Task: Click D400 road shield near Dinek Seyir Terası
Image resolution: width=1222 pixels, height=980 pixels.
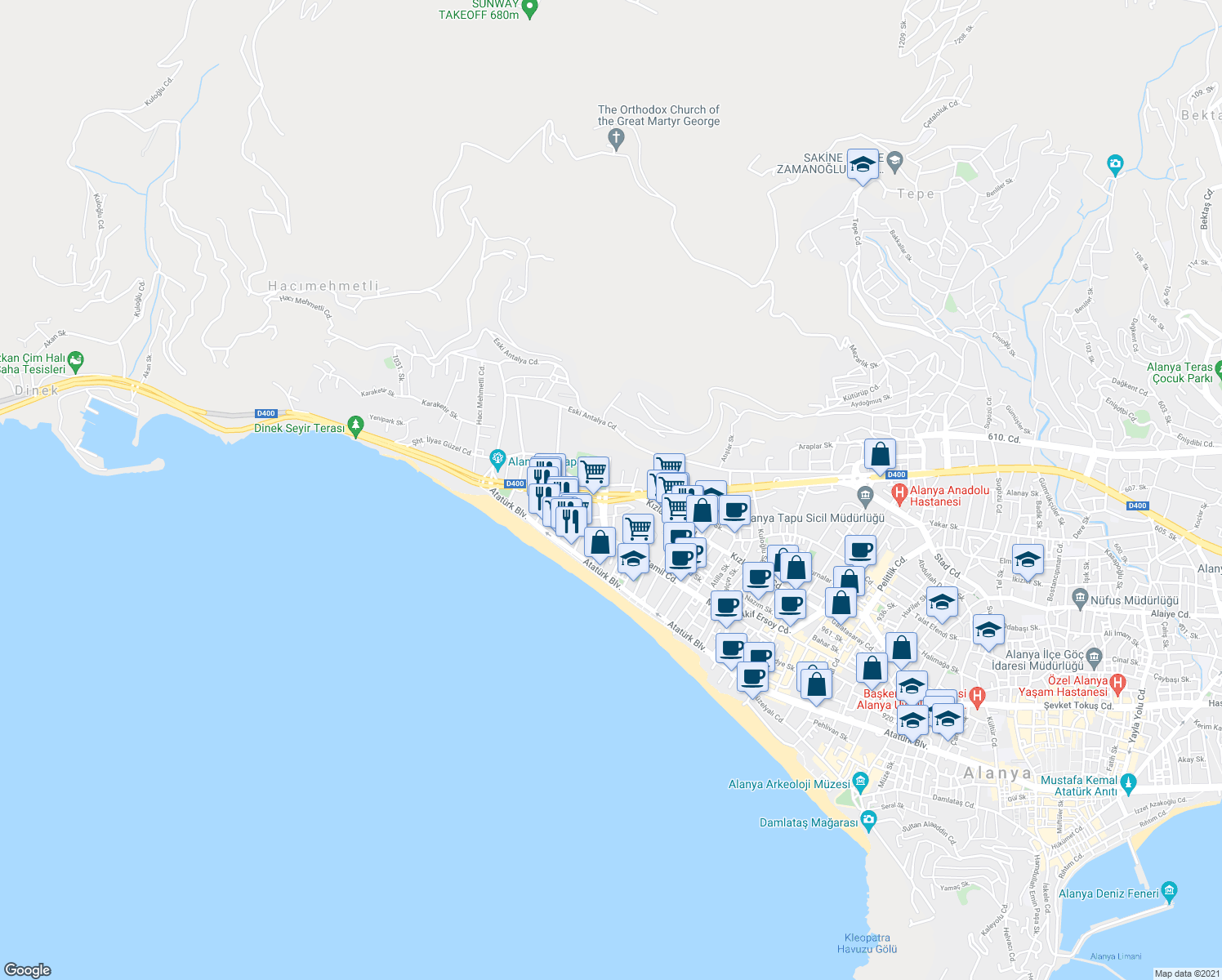Action: [x=265, y=413]
